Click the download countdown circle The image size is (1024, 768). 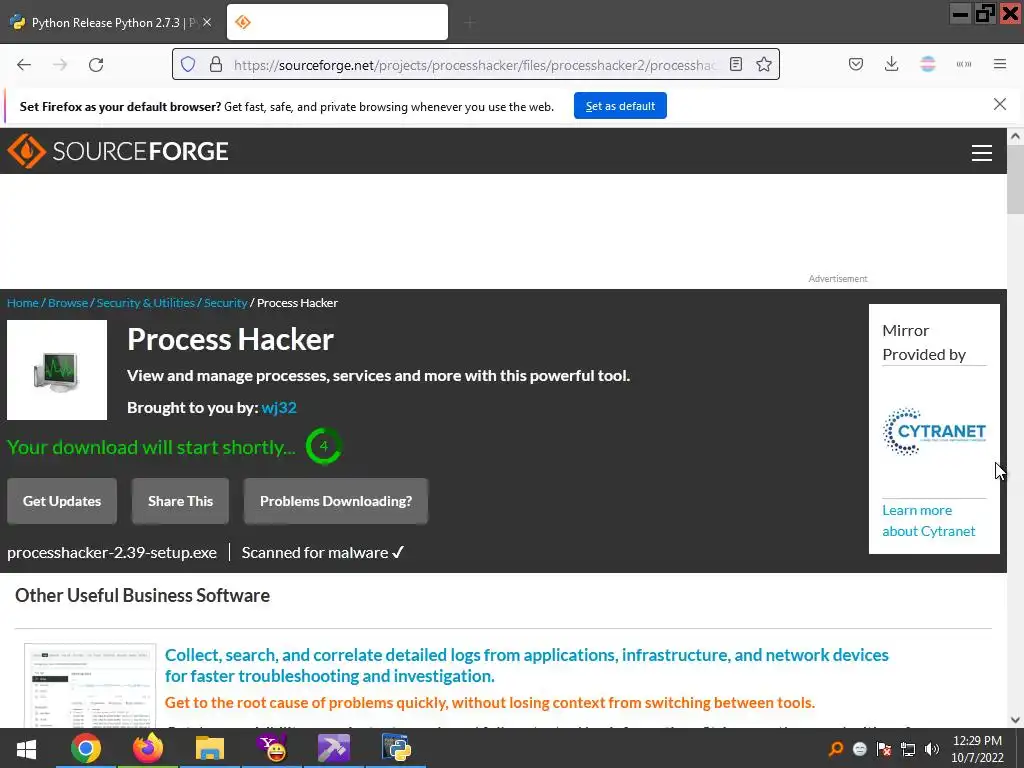tap(323, 446)
